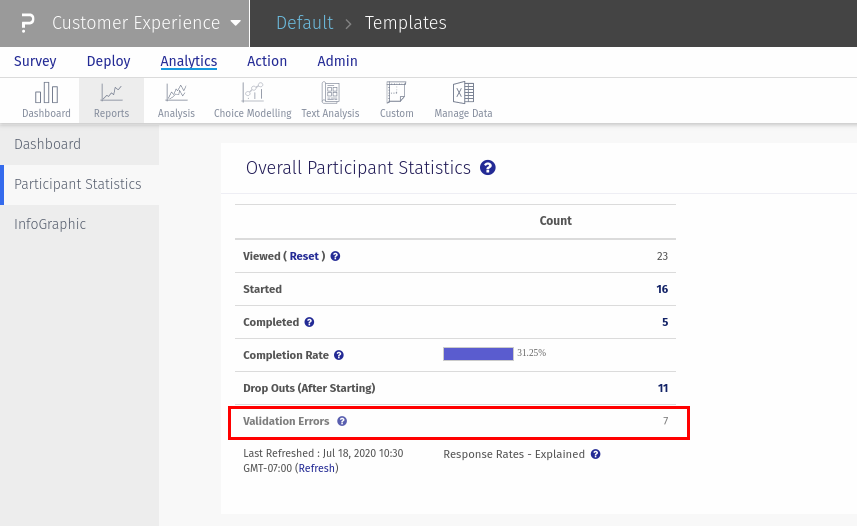Click help icon beside Overall Participant Statistics

488,168
